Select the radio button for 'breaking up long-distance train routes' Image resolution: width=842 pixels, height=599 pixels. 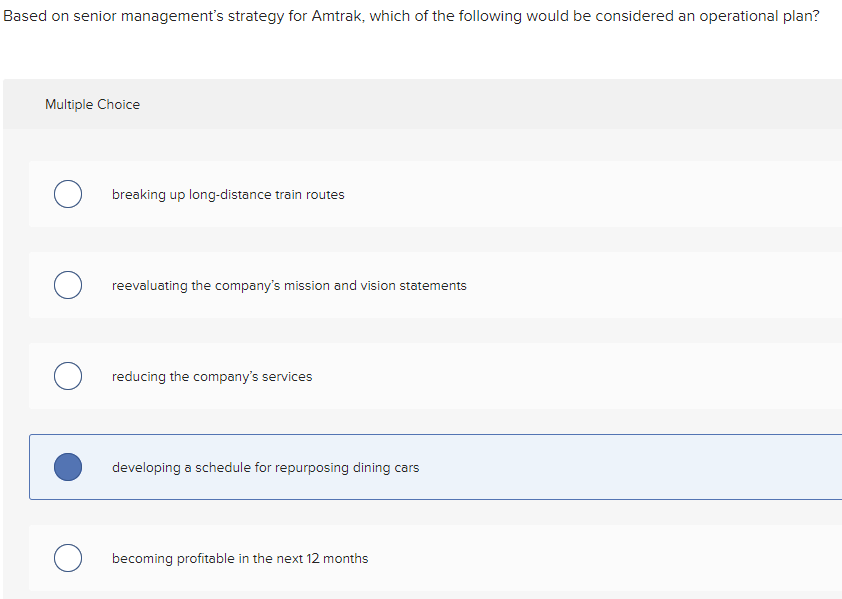68,194
